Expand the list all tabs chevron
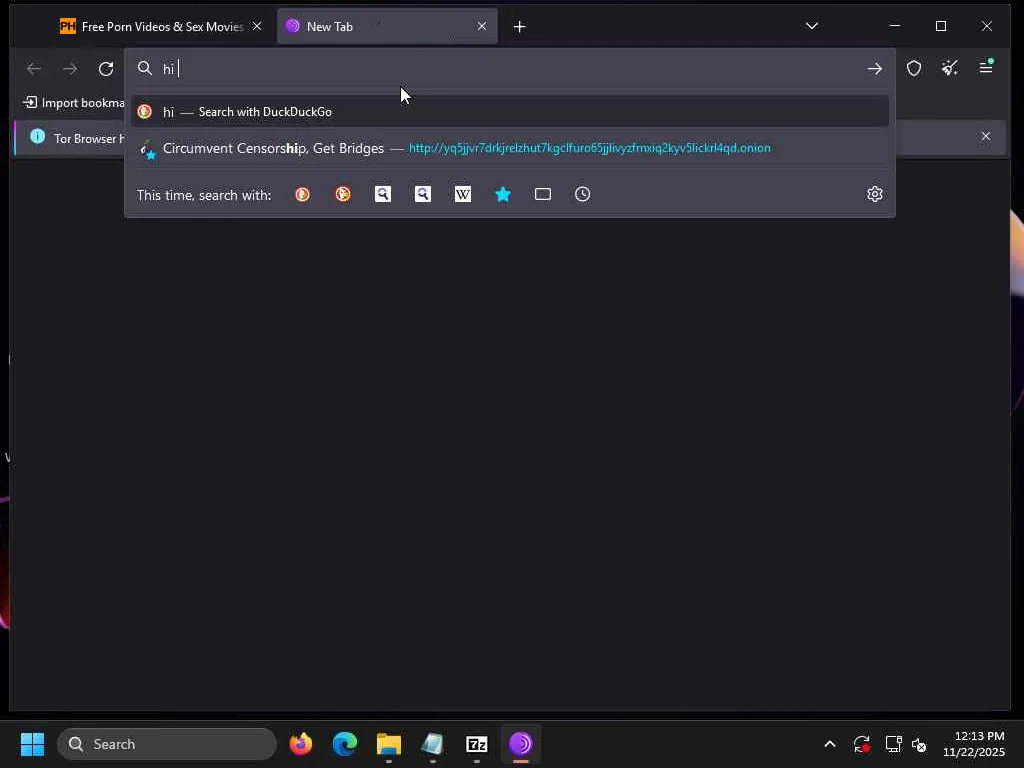 (812, 26)
